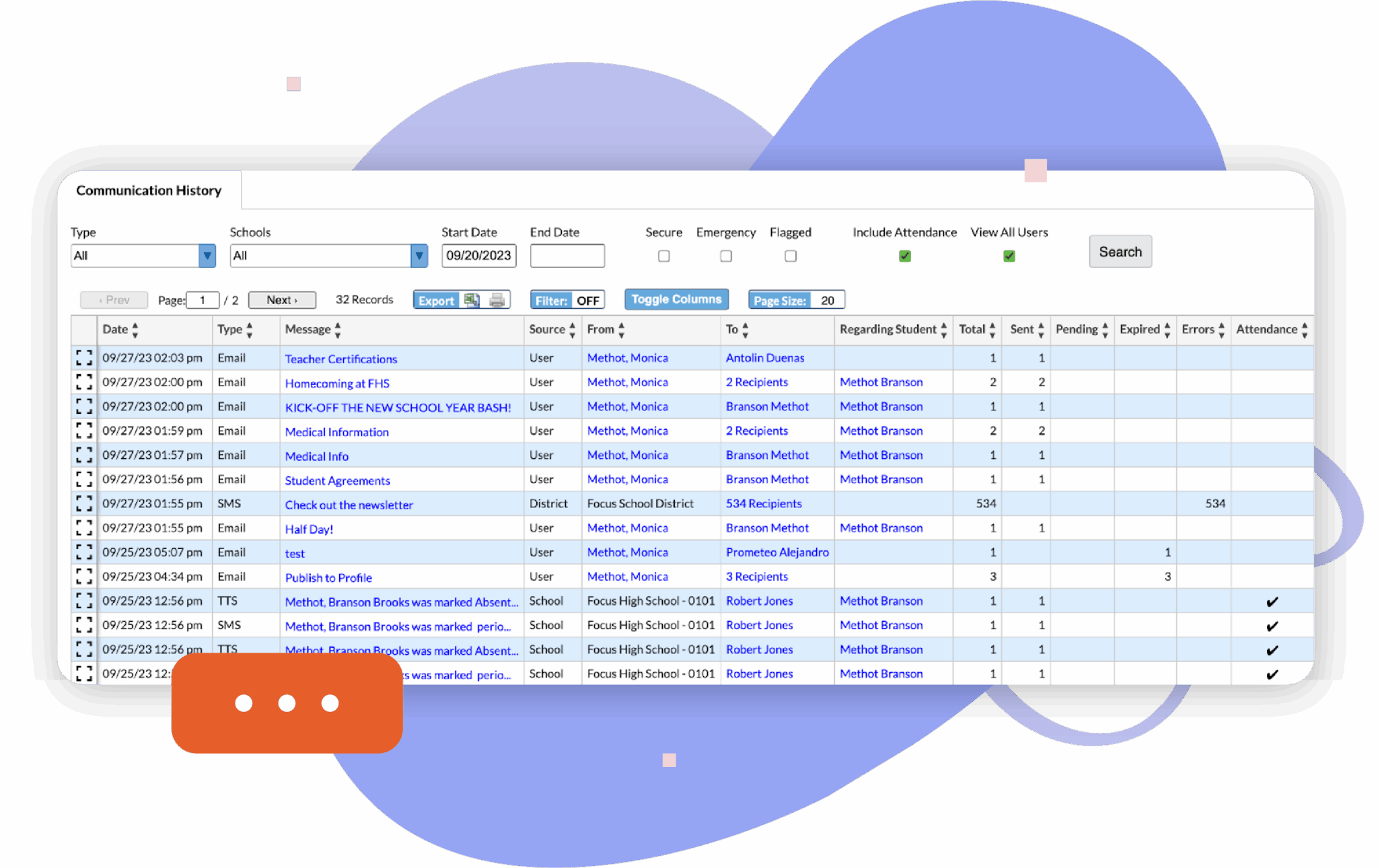Click the Search button
The width and height of the screenshot is (1378, 868).
1120,252
